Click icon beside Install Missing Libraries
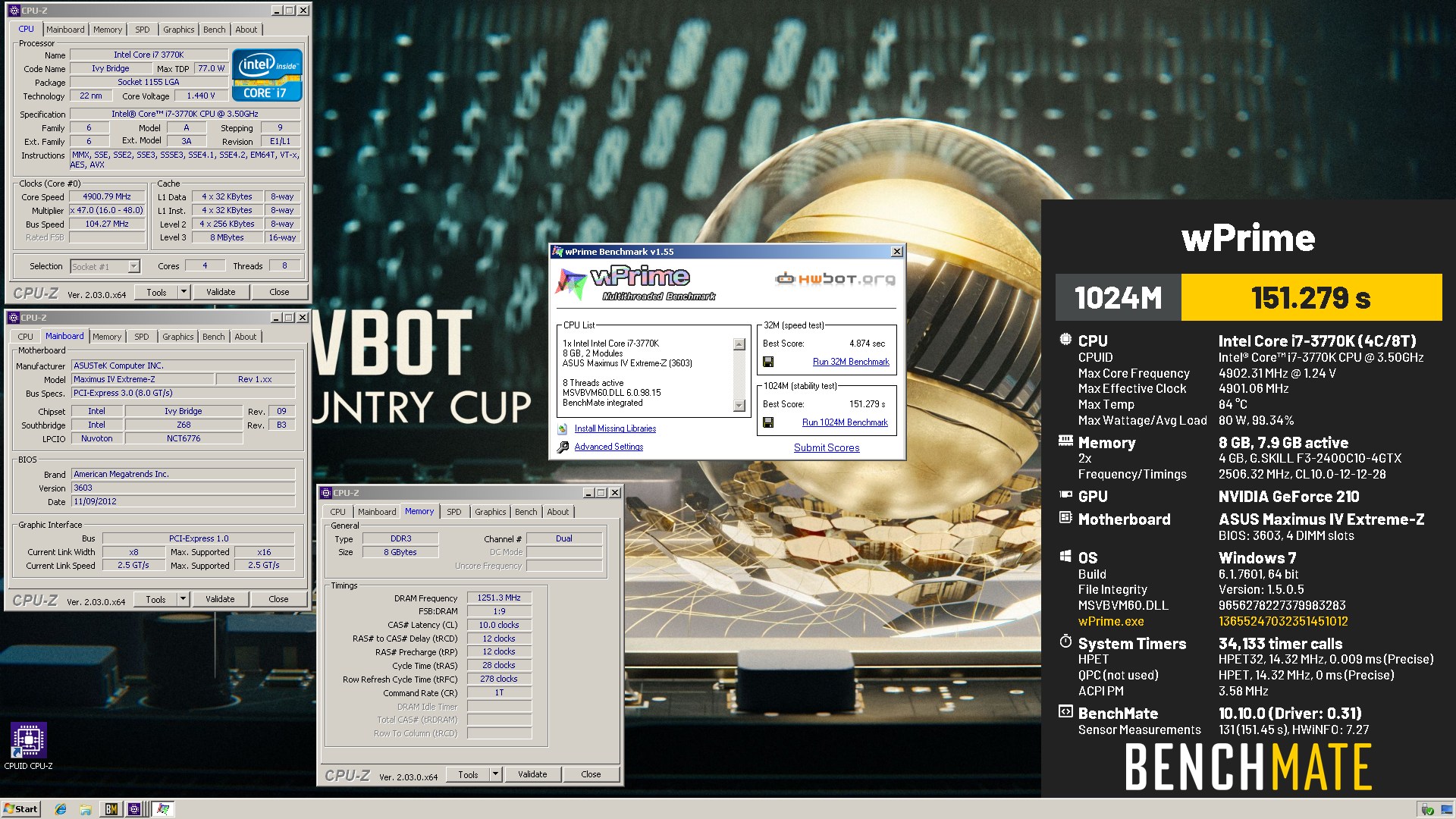1456x819 pixels. (x=563, y=428)
